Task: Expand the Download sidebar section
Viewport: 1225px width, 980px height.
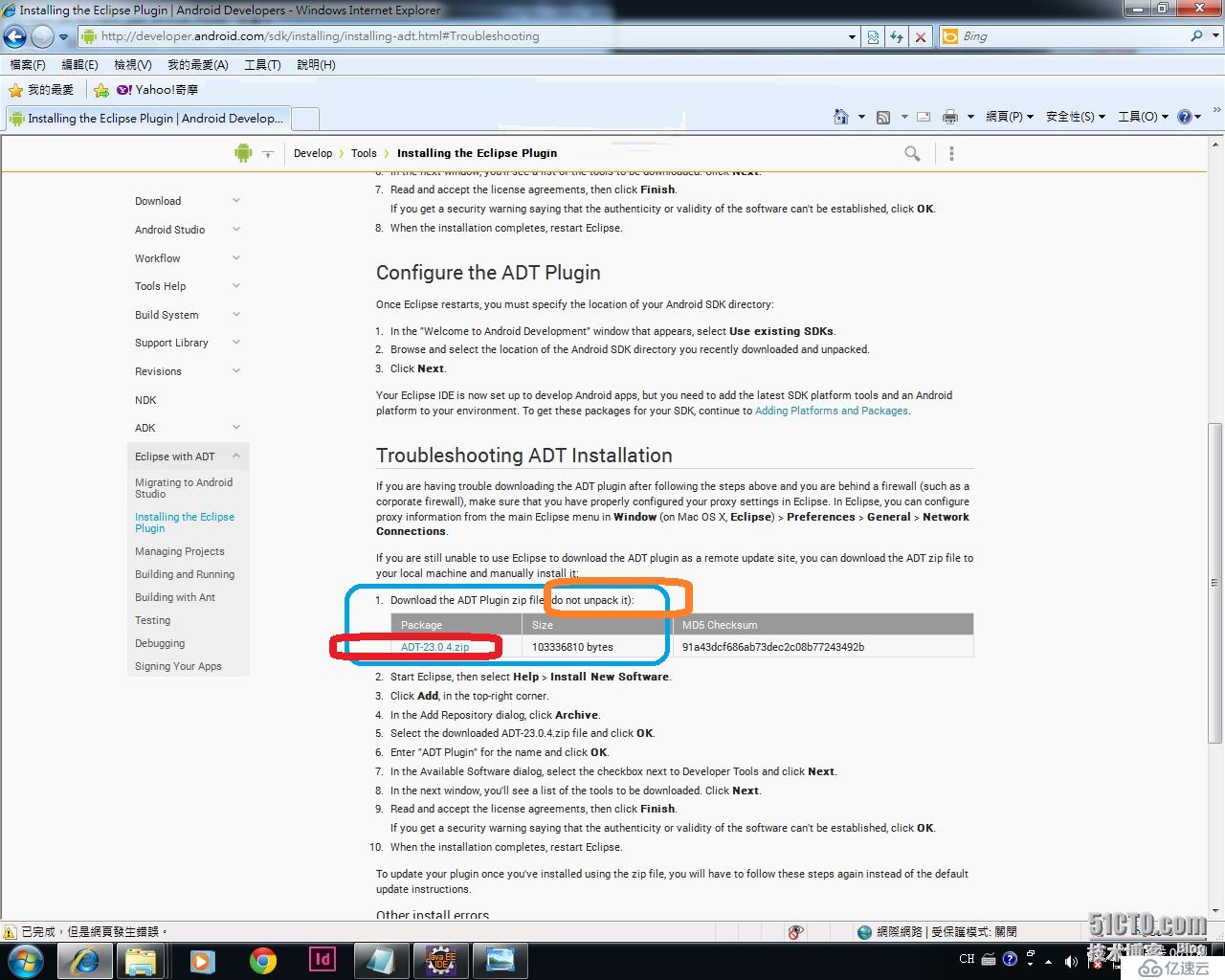Action: coord(236,201)
